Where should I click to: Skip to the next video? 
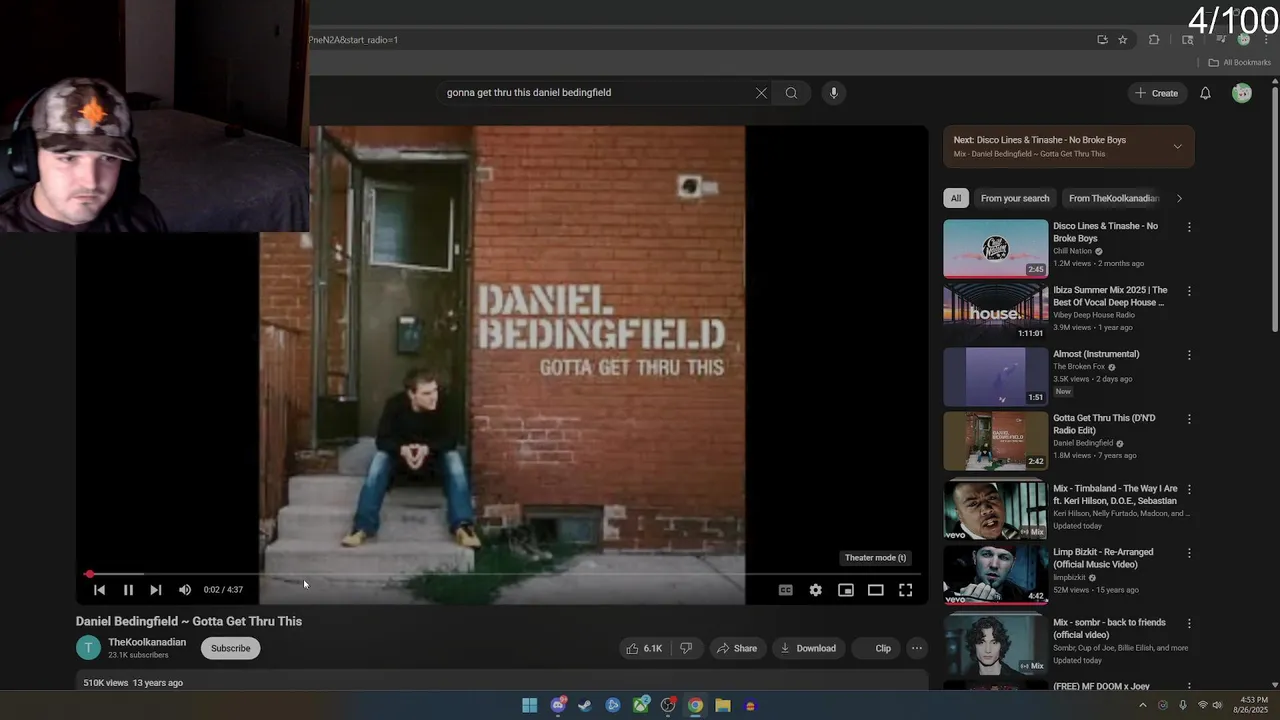click(156, 590)
